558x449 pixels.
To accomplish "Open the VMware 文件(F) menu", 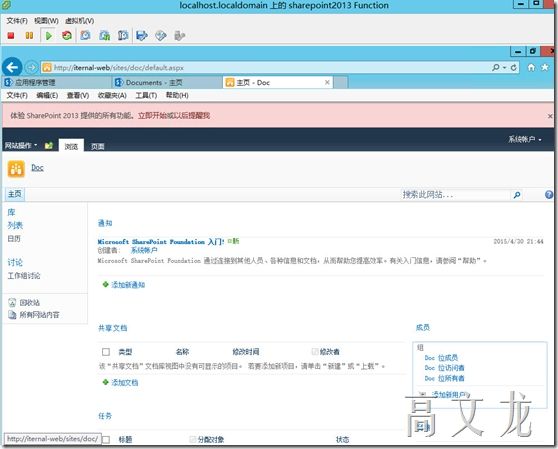I will coord(17,21).
